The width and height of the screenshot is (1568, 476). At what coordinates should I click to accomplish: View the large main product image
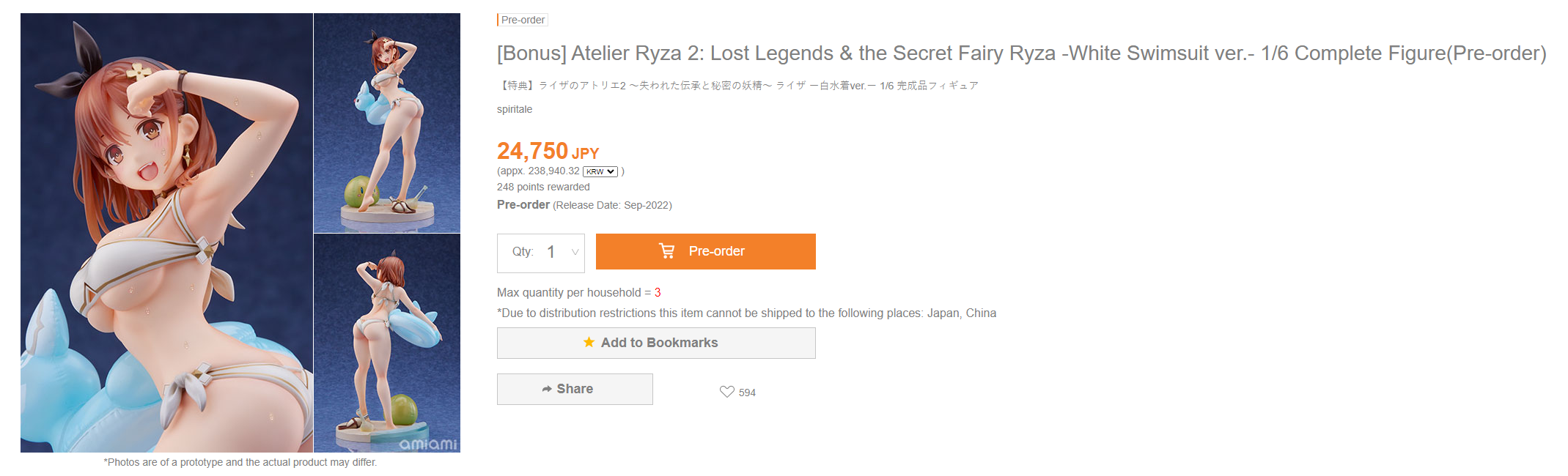(x=166, y=232)
